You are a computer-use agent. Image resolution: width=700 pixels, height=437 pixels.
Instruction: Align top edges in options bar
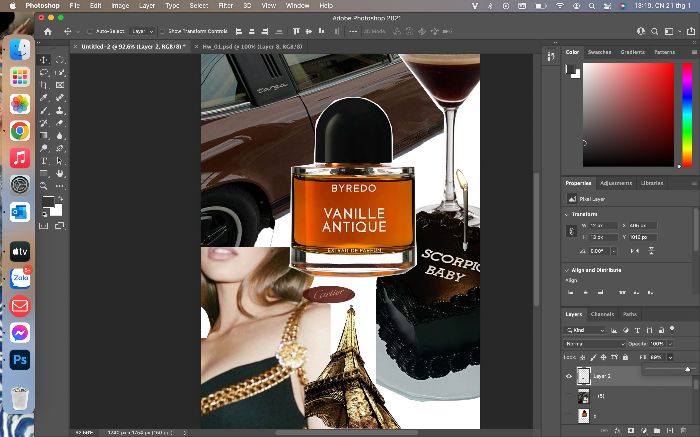pos(296,32)
